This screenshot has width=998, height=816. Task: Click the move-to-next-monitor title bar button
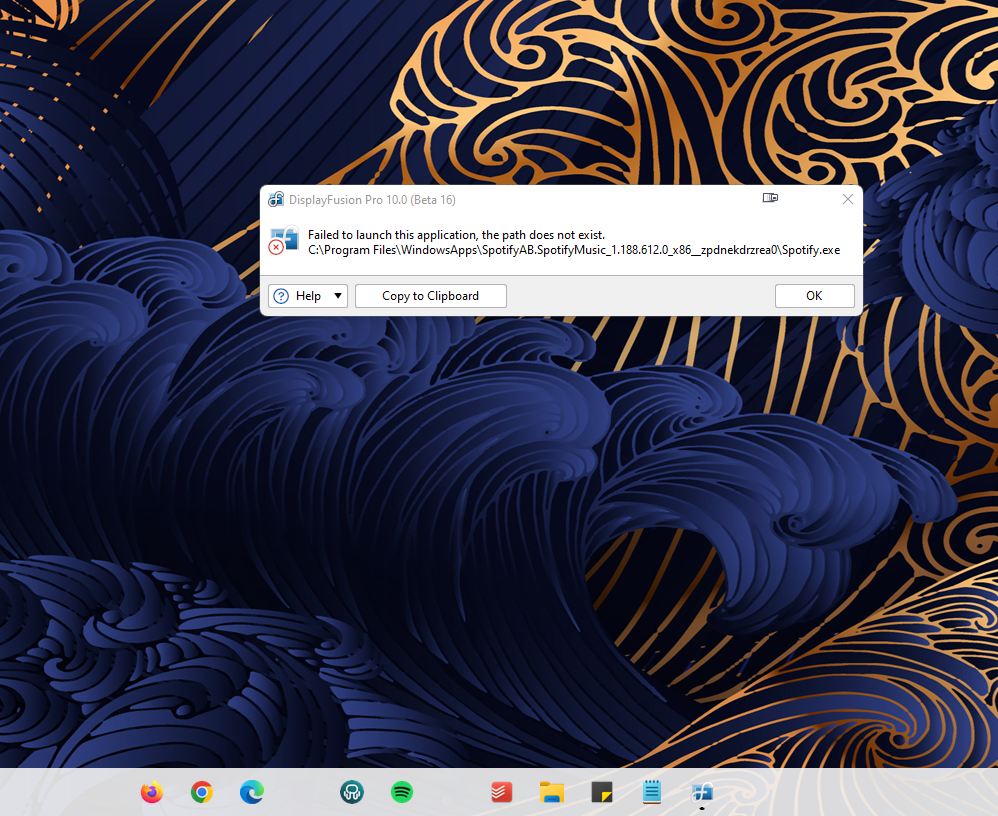coord(770,199)
